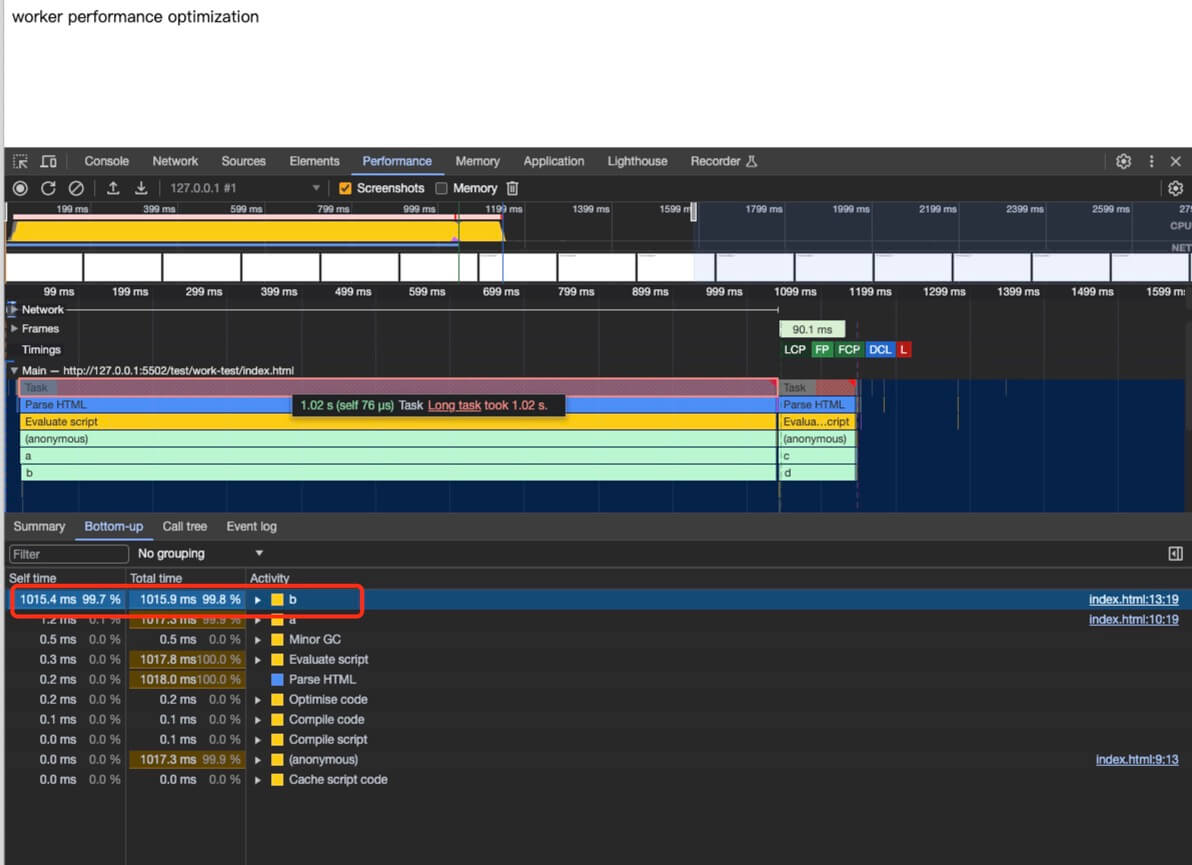Expand the Frames track
The width and height of the screenshot is (1192, 865).
click(x=14, y=329)
